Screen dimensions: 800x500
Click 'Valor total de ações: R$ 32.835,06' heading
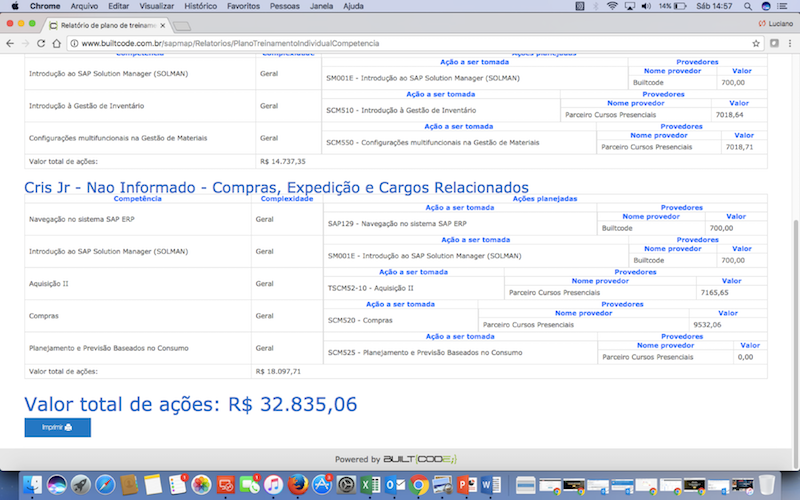pyautogui.click(x=191, y=404)
